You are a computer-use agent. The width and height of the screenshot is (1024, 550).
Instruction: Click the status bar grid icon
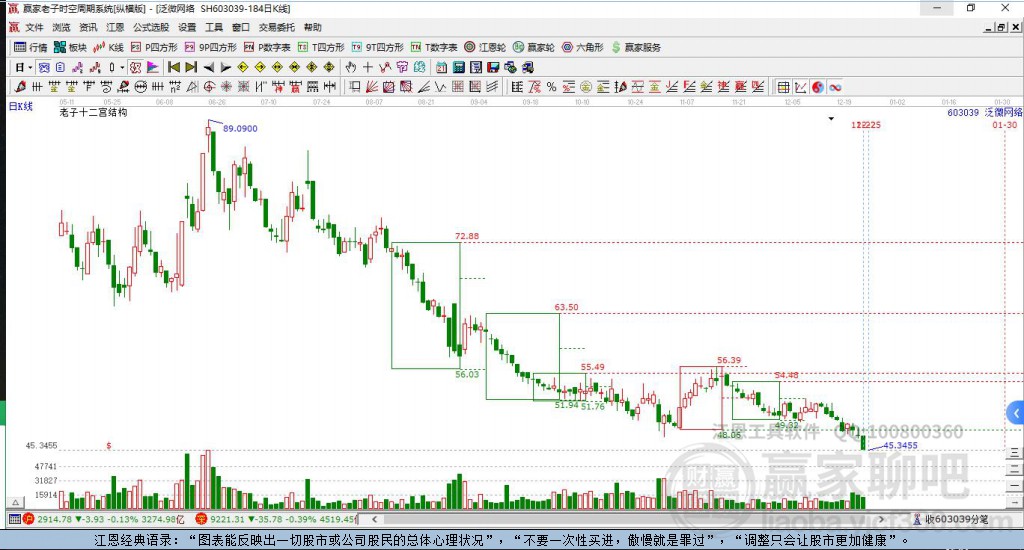tap(14, 519)
